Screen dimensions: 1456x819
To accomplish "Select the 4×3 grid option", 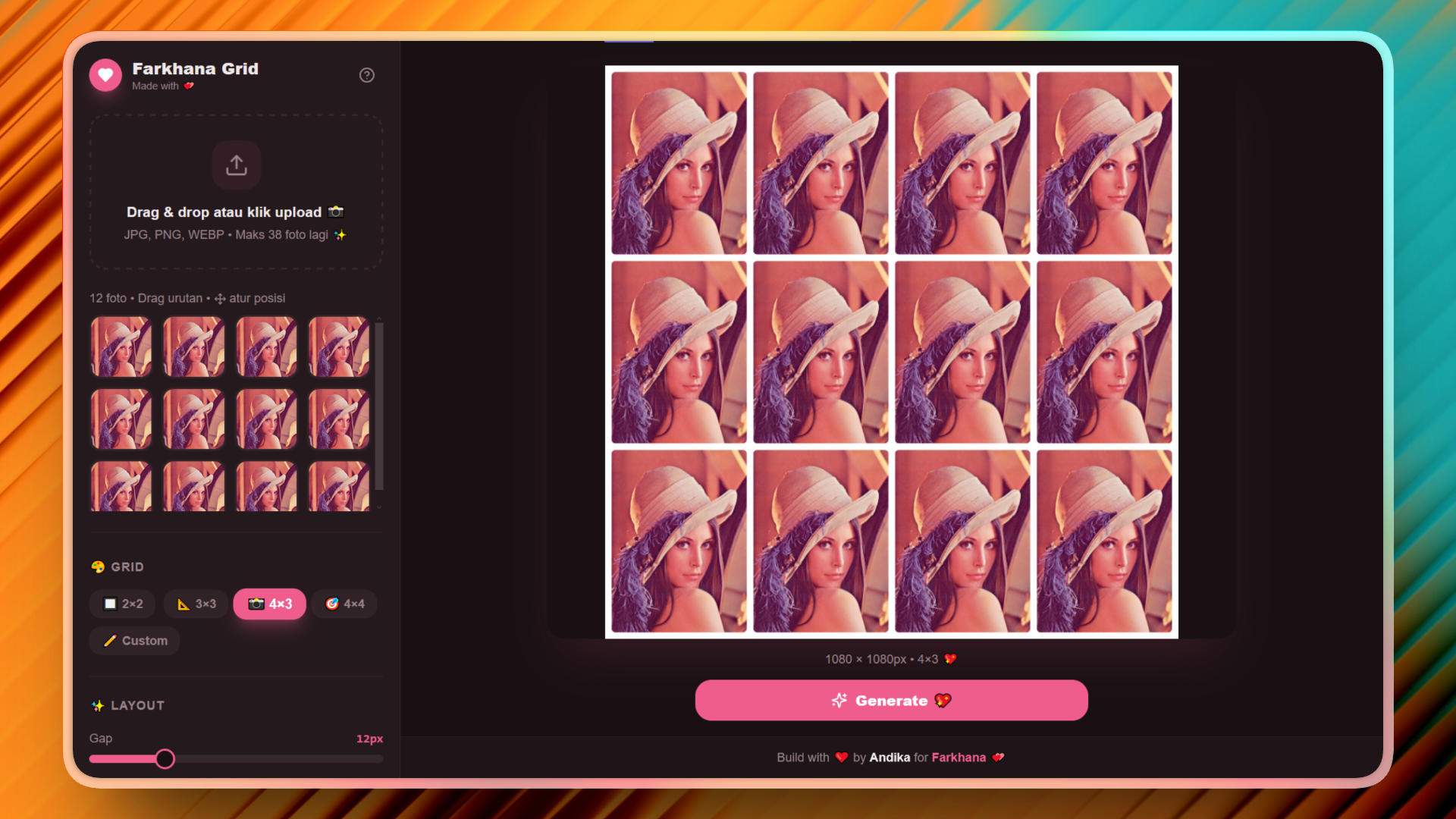I will (x=269, y=604).
